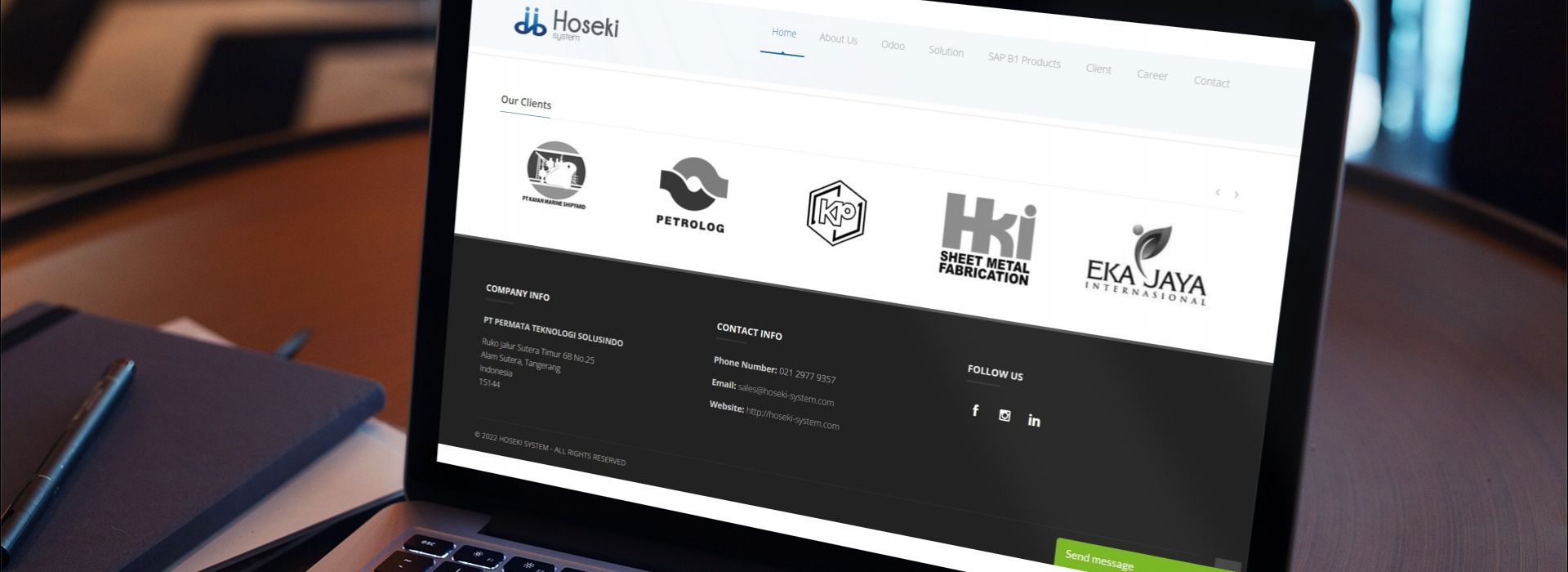Click the sales@hoseki-system.com email link

(x=786, y=394)
